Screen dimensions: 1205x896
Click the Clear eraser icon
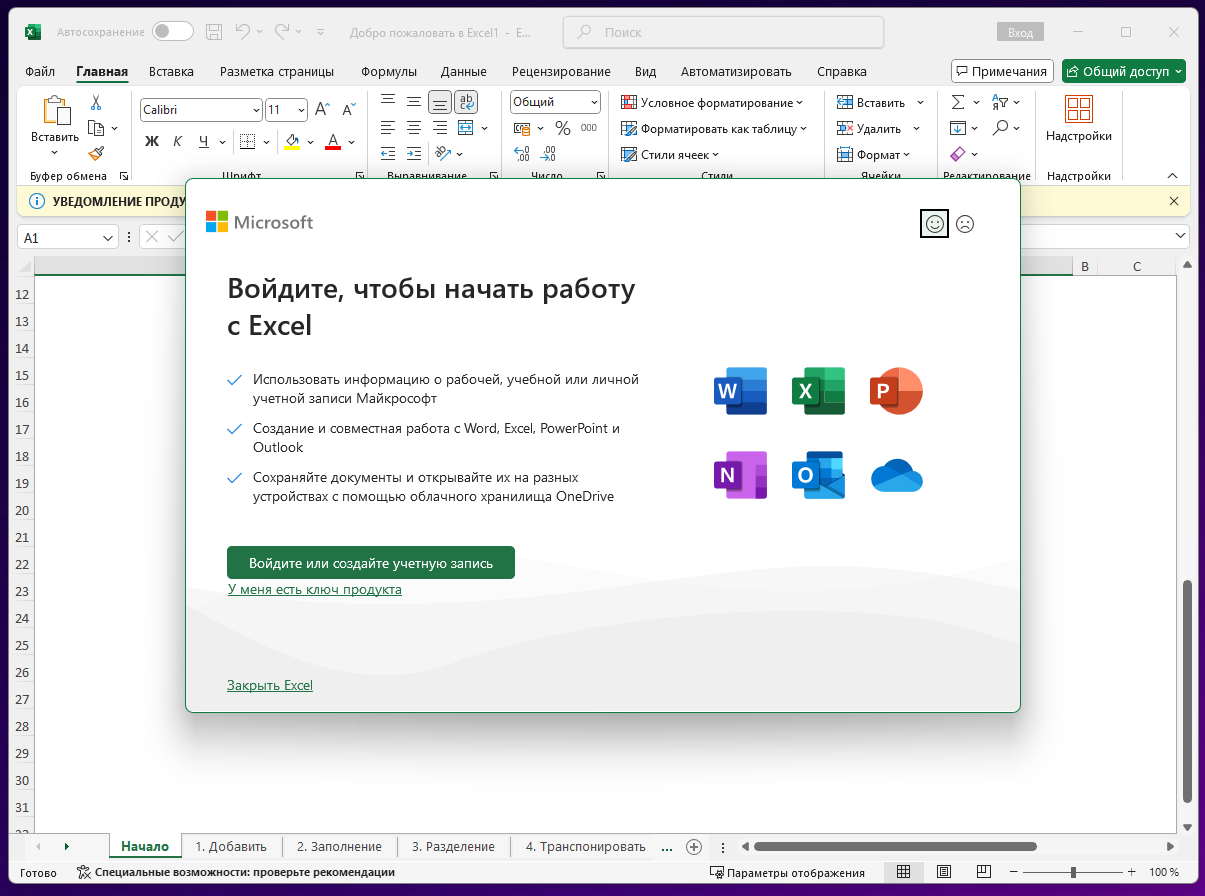(x=958, y=154)
